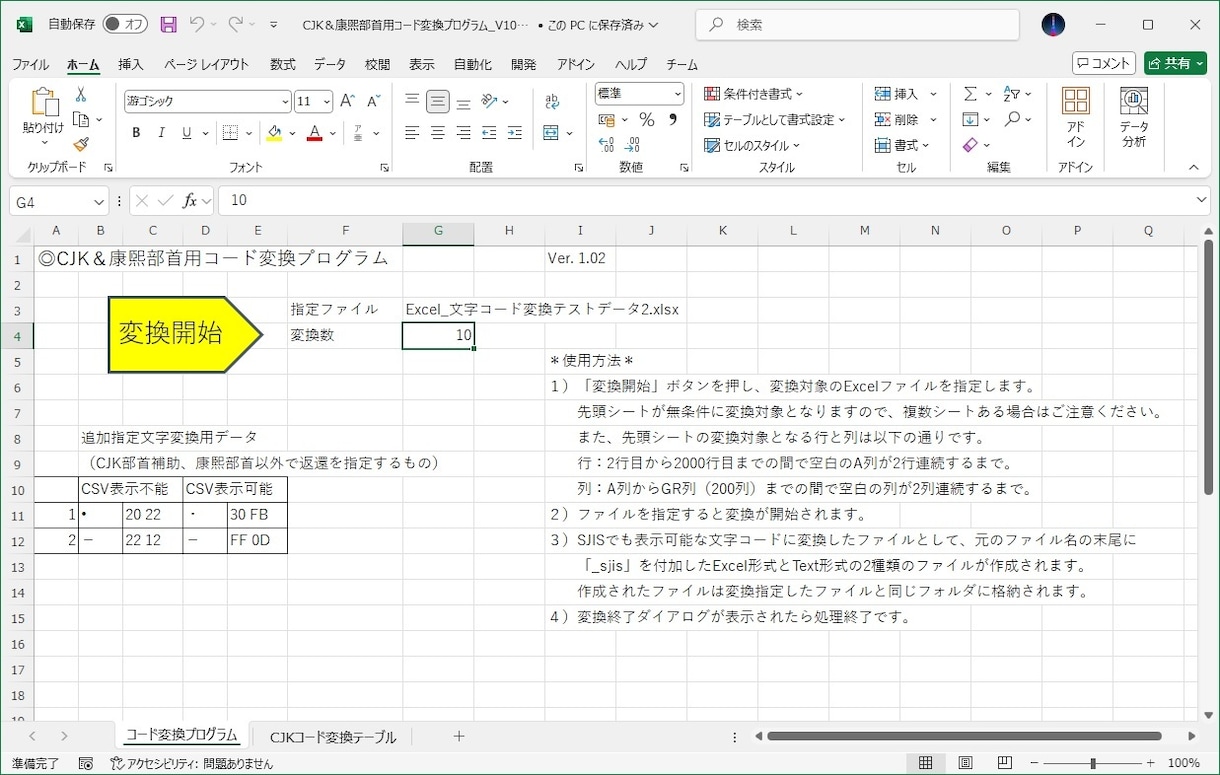Screen dimensions: 1220x775
Task: Click the 共有 button
Action: (1176, 63)
